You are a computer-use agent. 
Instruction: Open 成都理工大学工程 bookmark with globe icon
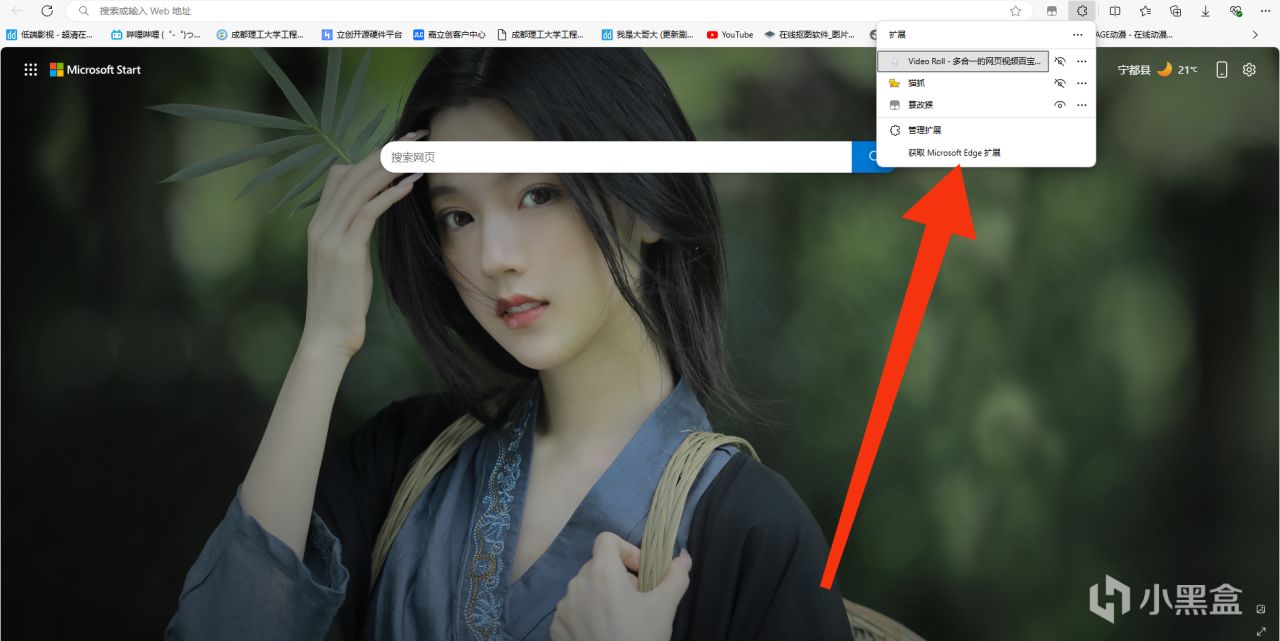[x=260, y=34]
